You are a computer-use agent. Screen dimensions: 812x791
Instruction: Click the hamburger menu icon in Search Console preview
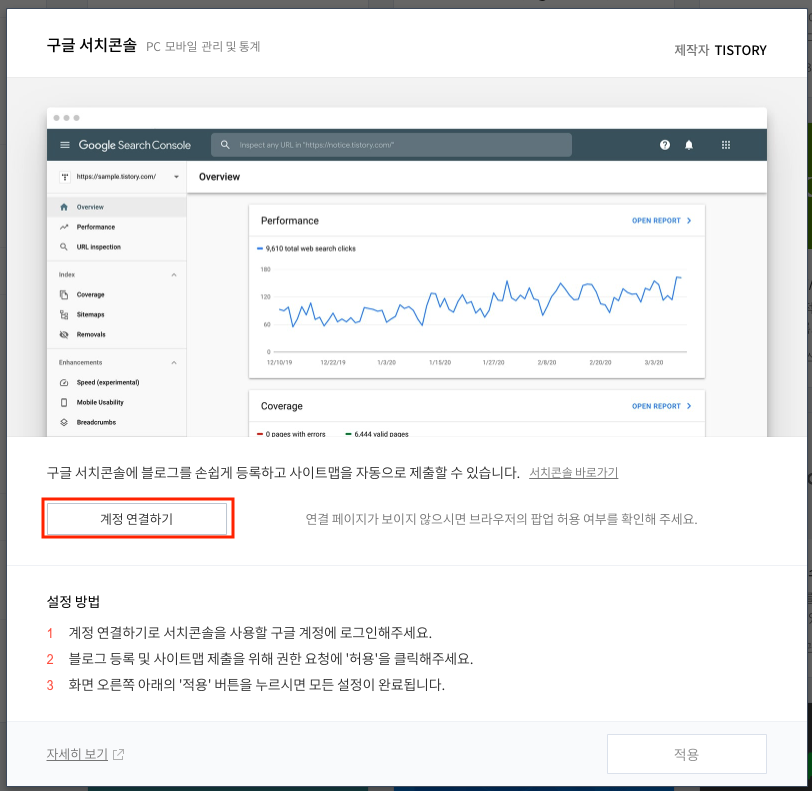tap(65, 145)
